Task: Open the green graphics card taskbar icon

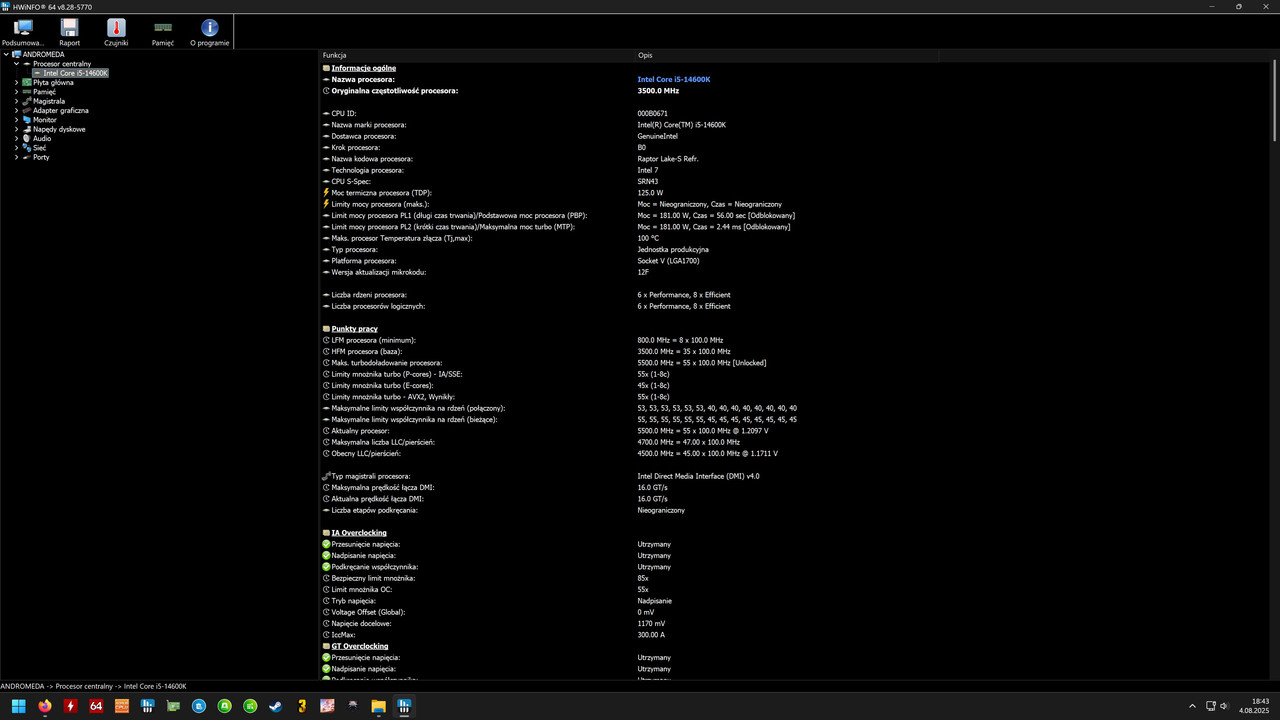Action: tap(173, 706)
